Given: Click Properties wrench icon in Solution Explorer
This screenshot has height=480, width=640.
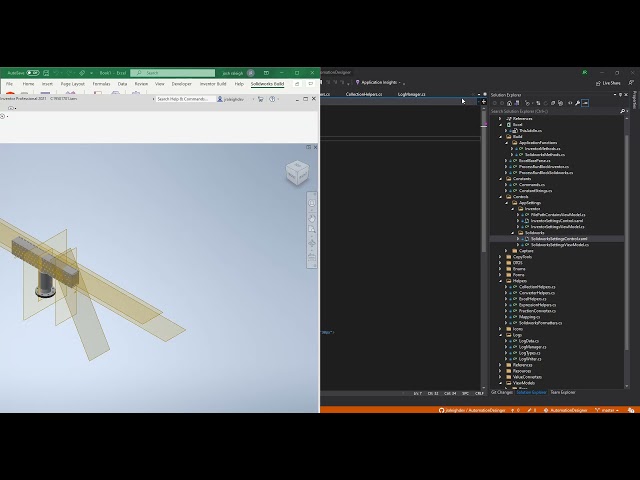Looking at the screenshot, I should (578, 103).
